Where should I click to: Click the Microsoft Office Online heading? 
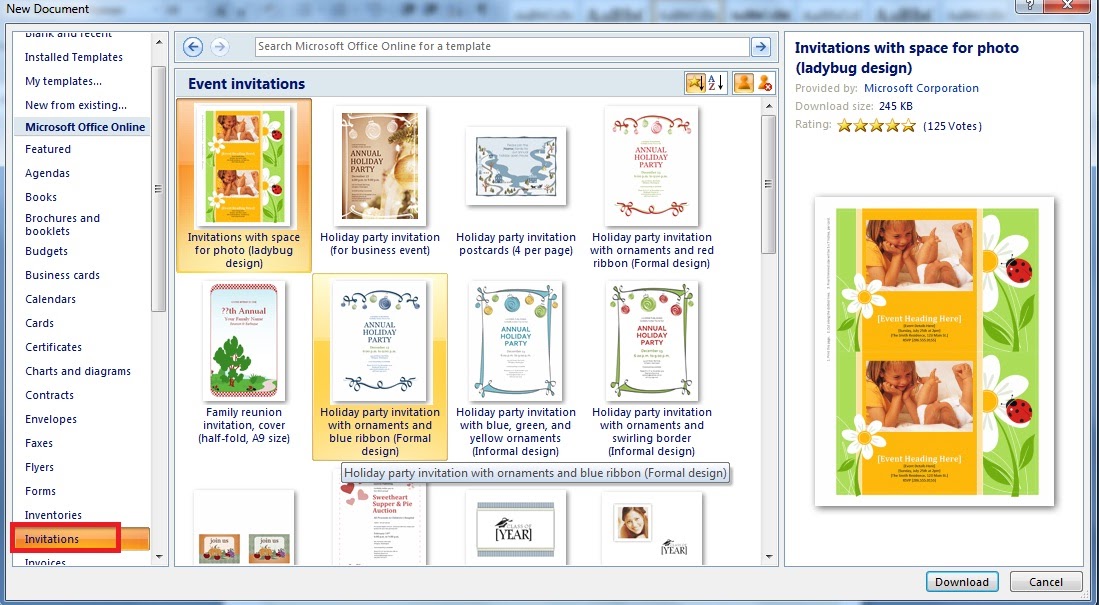[85, 127]
